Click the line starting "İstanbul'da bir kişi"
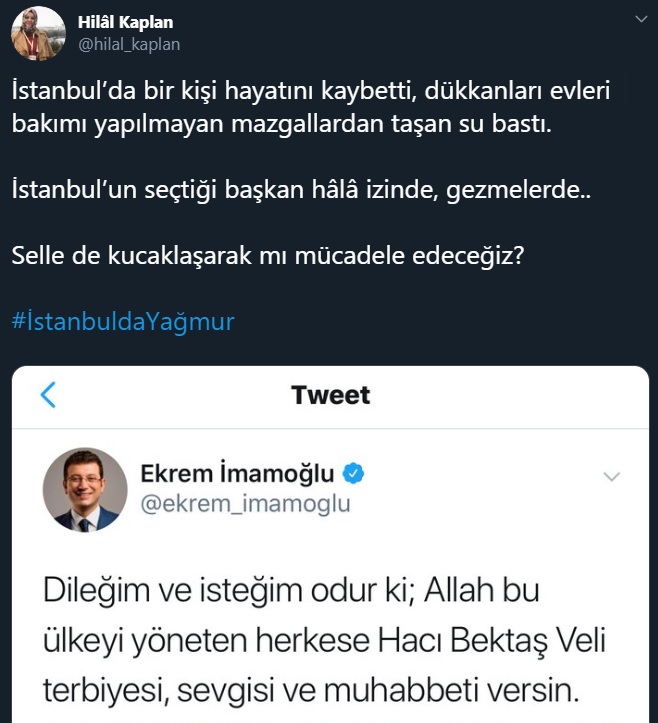Screen dimensions: 658x723 click(x=310, y=92)
